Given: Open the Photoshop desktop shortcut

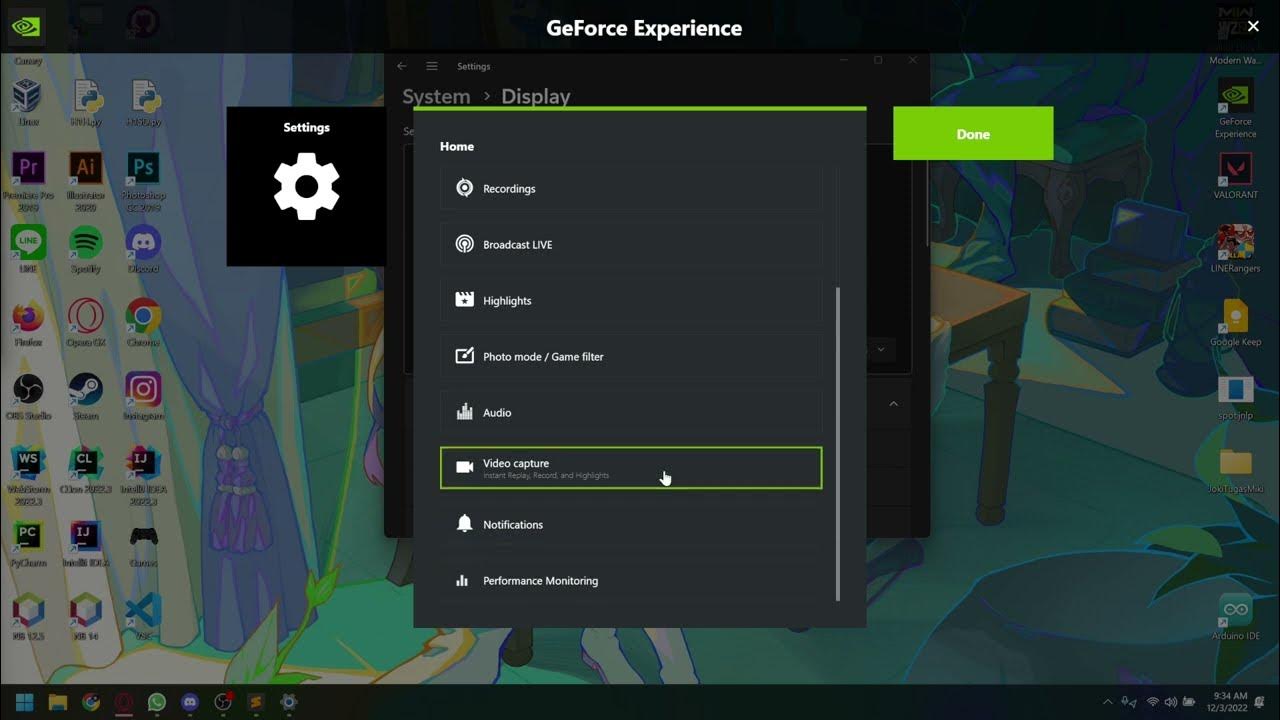Looking at the screenshot, I should point(143,179).
